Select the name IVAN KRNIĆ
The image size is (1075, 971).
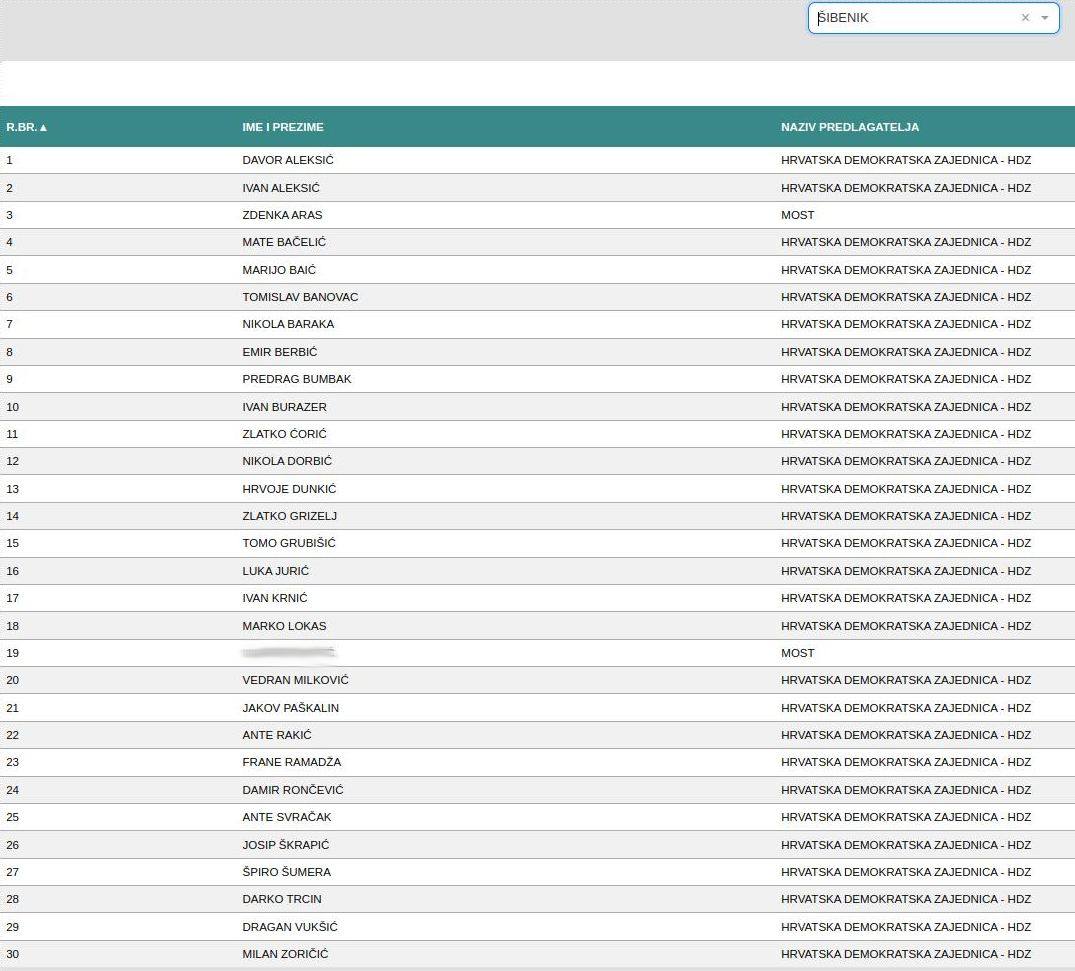tap(274, 598)
